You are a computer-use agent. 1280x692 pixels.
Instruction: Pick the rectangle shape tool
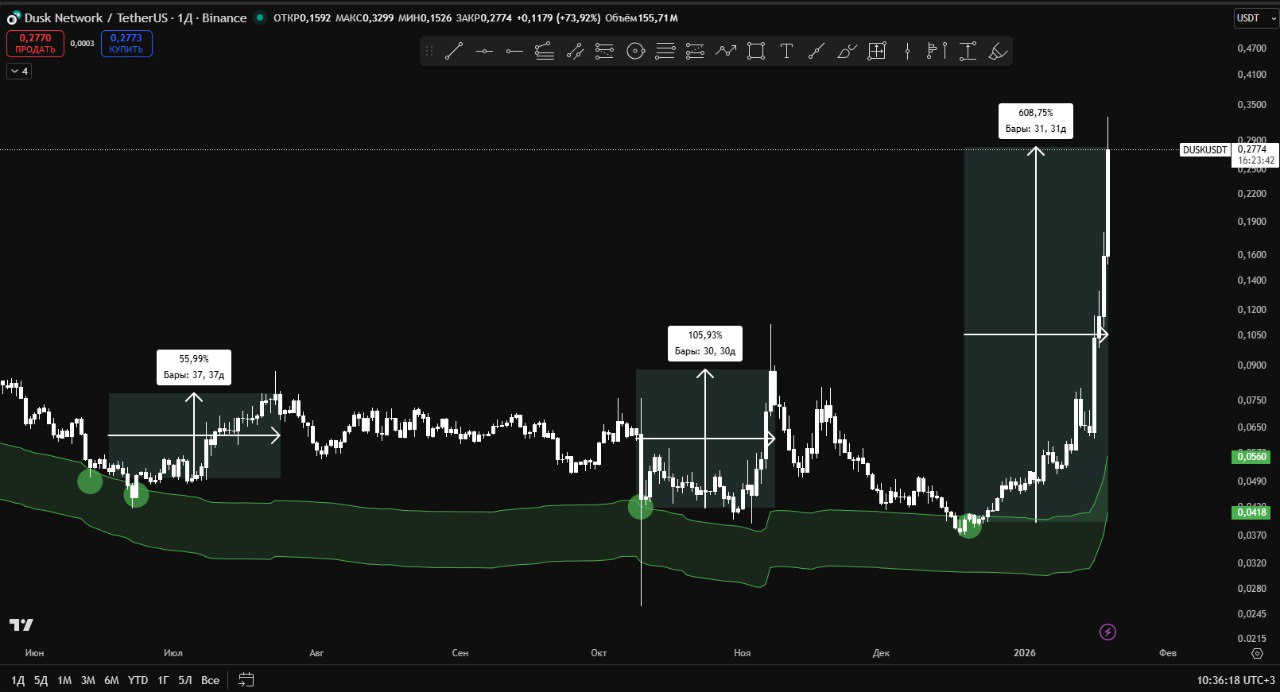[x=756, y=52]
